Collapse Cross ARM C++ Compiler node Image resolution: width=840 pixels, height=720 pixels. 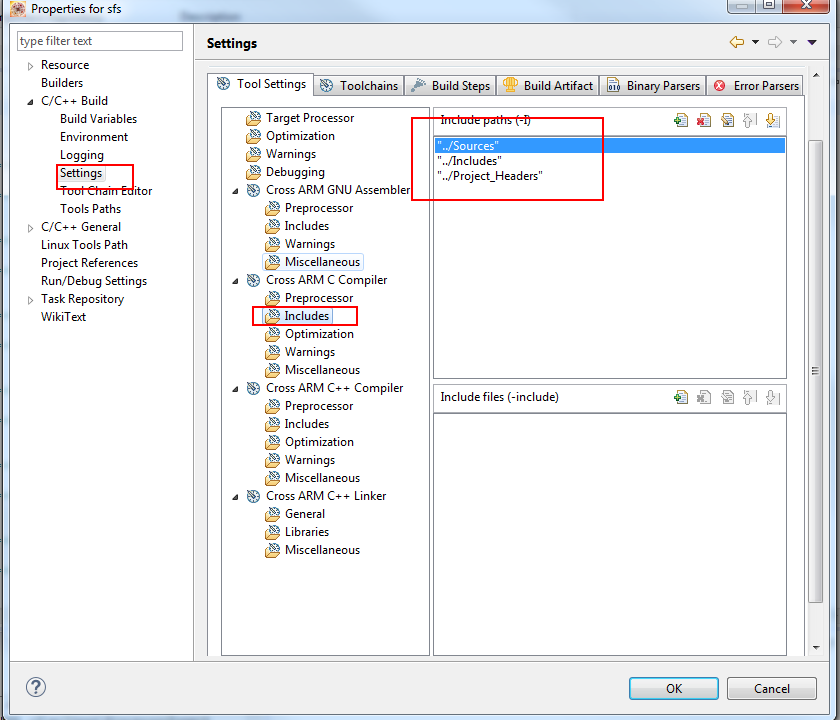click(x=235, y=389)
